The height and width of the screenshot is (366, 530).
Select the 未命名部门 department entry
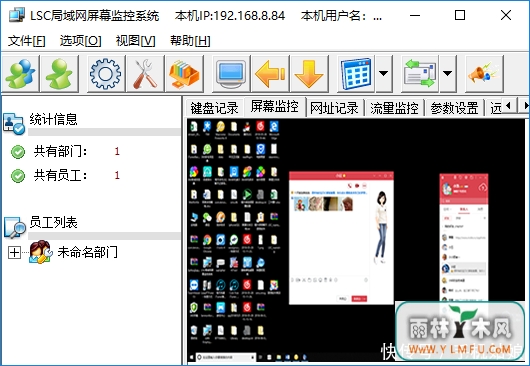(88, 252)
